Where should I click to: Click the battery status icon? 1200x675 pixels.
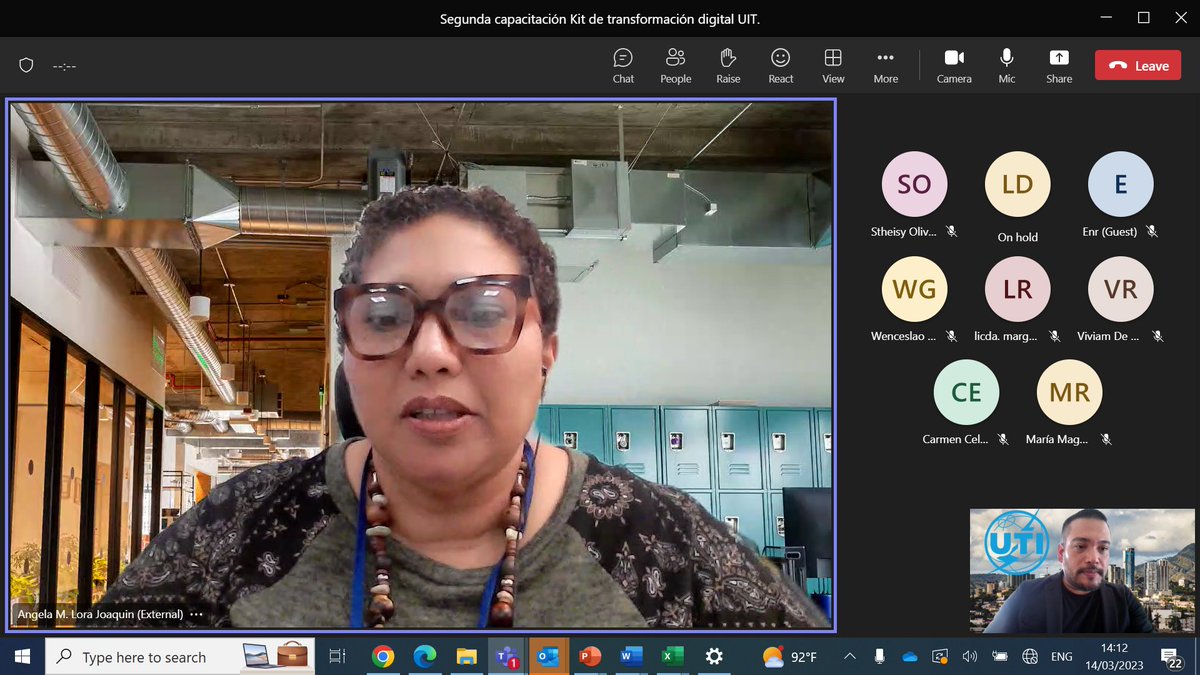tap(999, 657)
